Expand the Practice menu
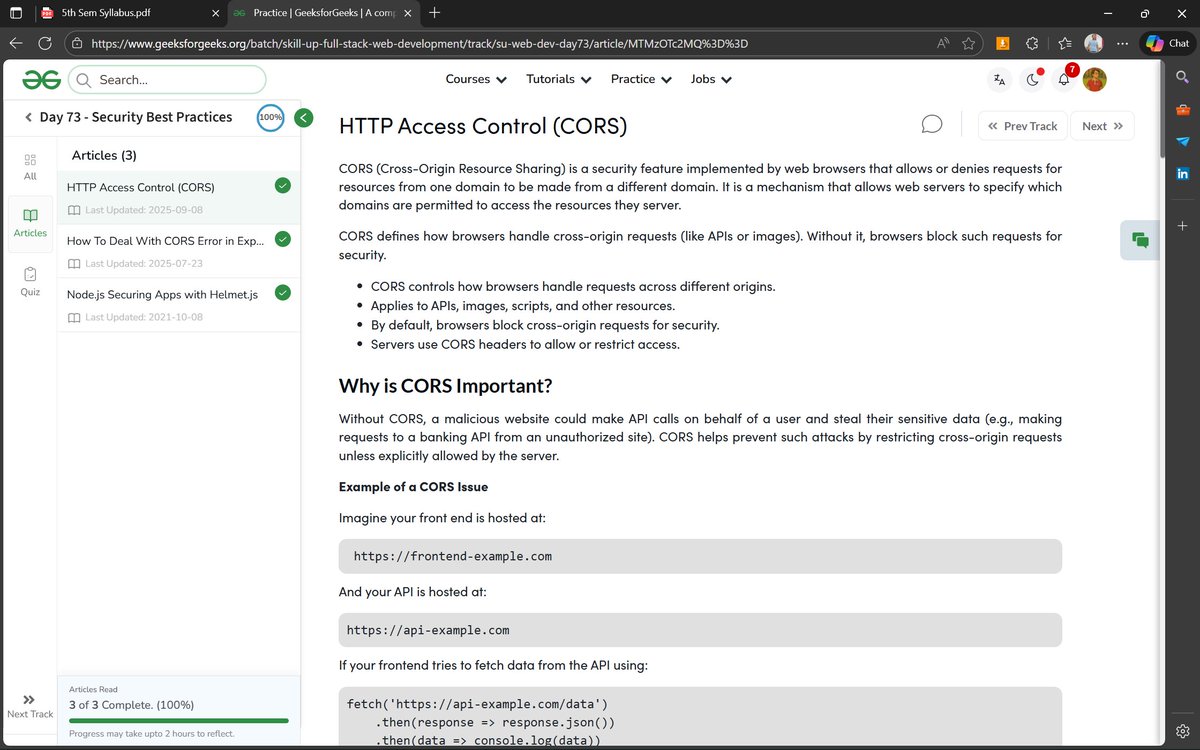This screenshot has height=750, width=1200. [641, 79]
